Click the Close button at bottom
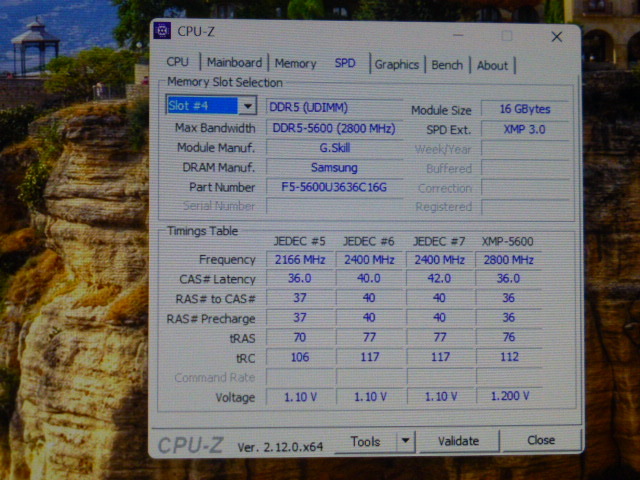This screenshot has width=640, height=480. click(x=541, y=440)
